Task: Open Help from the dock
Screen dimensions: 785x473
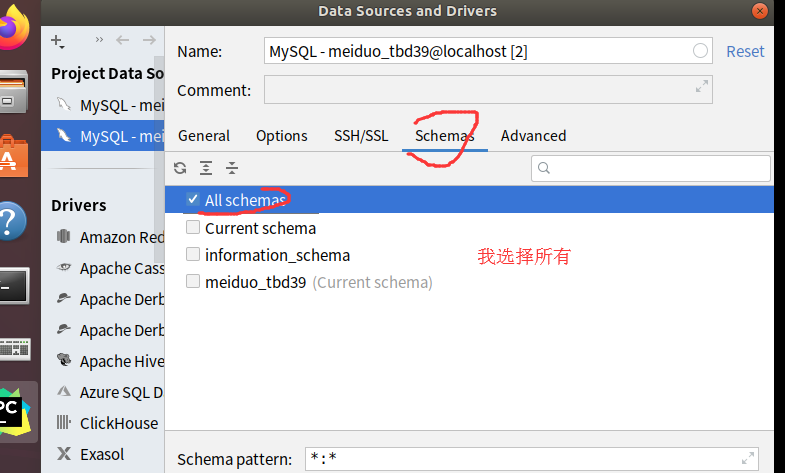Action: point(13,221)
